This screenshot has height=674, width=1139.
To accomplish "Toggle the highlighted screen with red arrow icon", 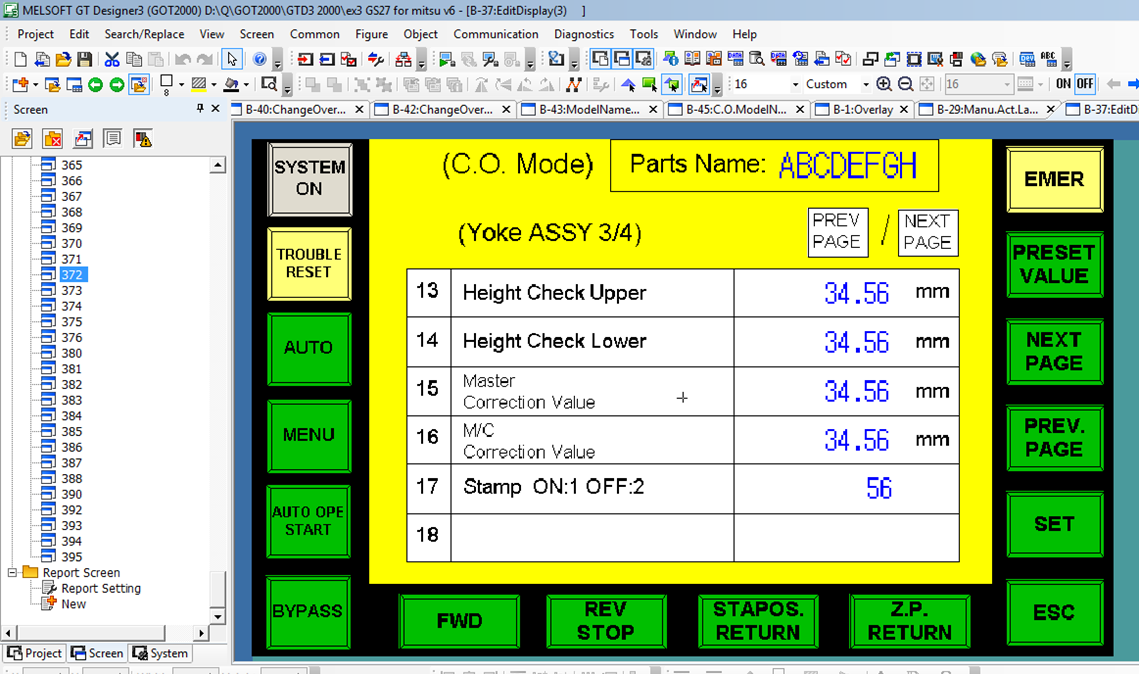I will pos(699,84).
